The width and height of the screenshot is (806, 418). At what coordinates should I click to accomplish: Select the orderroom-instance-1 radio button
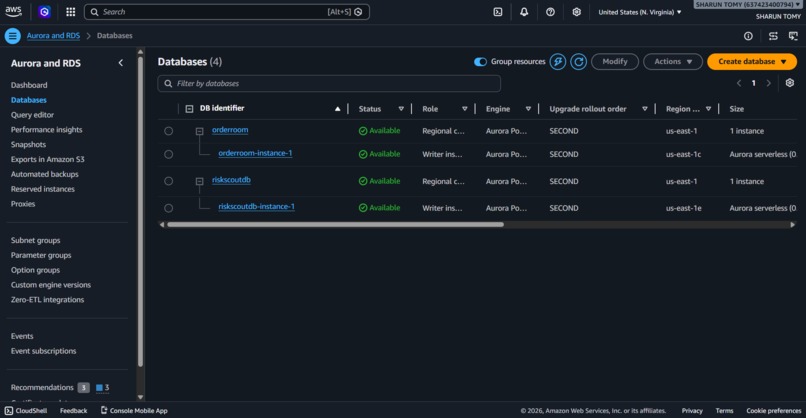(x=169, y=154)
